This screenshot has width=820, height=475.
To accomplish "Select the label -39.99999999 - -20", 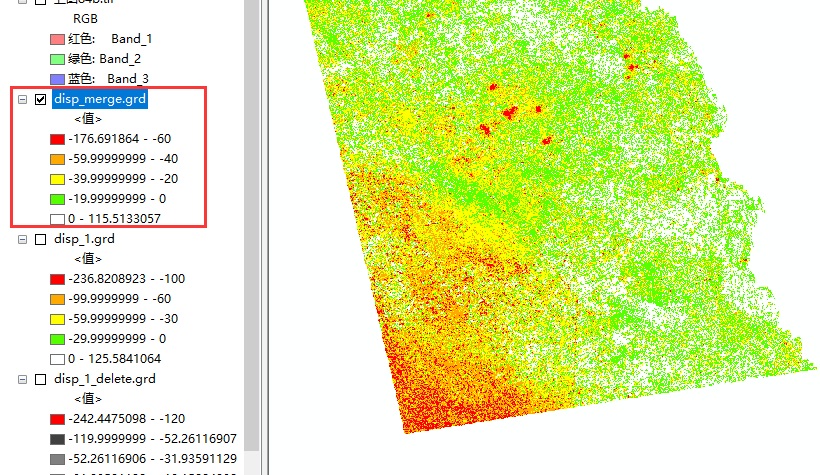I will (x=123, y=178).
